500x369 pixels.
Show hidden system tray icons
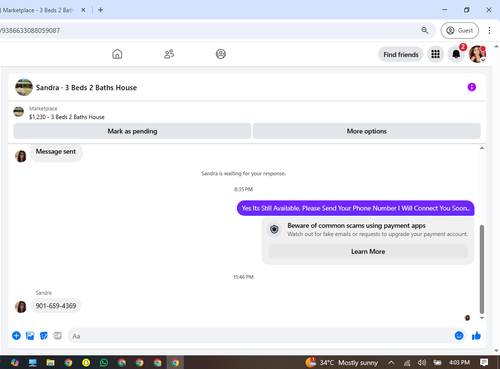pyautogui.click(x=391, y=362)
